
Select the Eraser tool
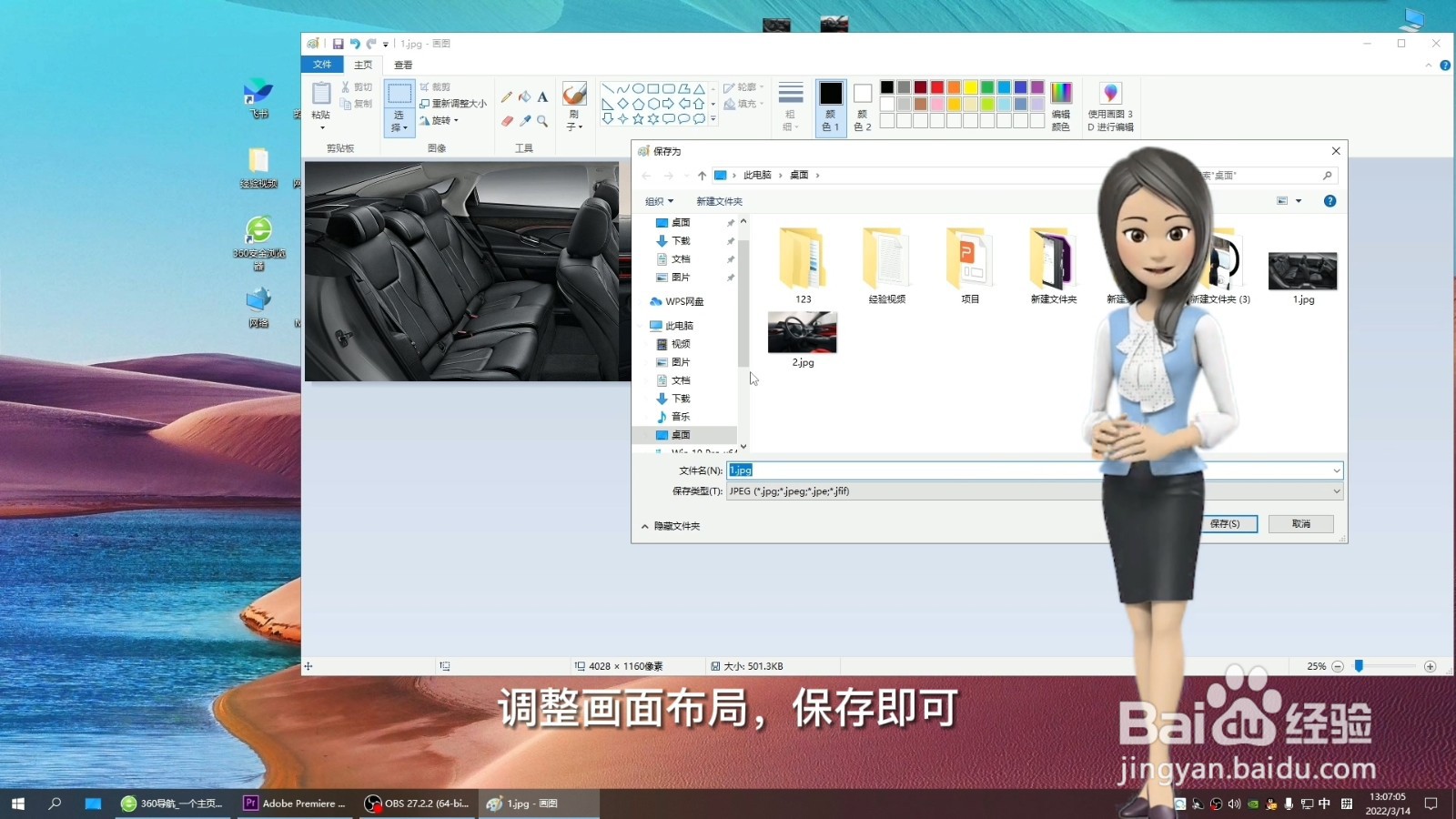507,120
